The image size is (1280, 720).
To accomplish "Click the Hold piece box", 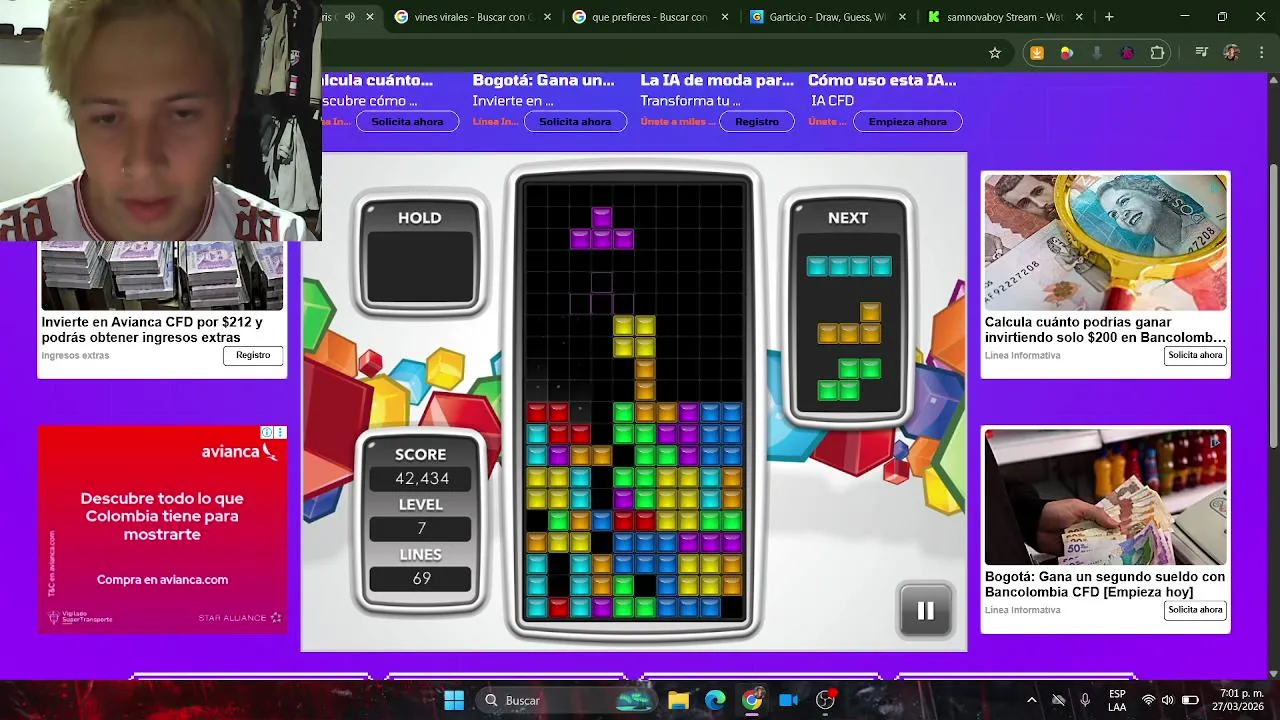I will point(420,267).
